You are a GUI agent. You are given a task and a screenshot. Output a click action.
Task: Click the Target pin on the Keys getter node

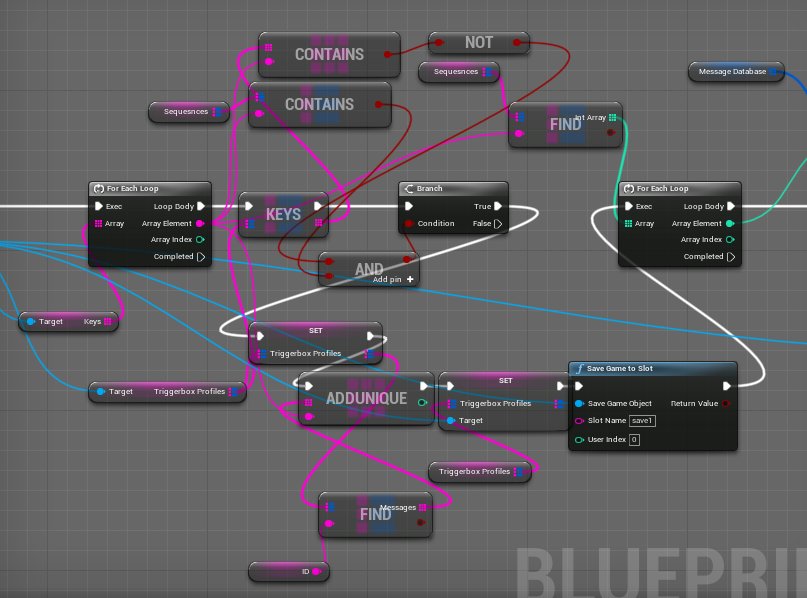pos(31,322)
